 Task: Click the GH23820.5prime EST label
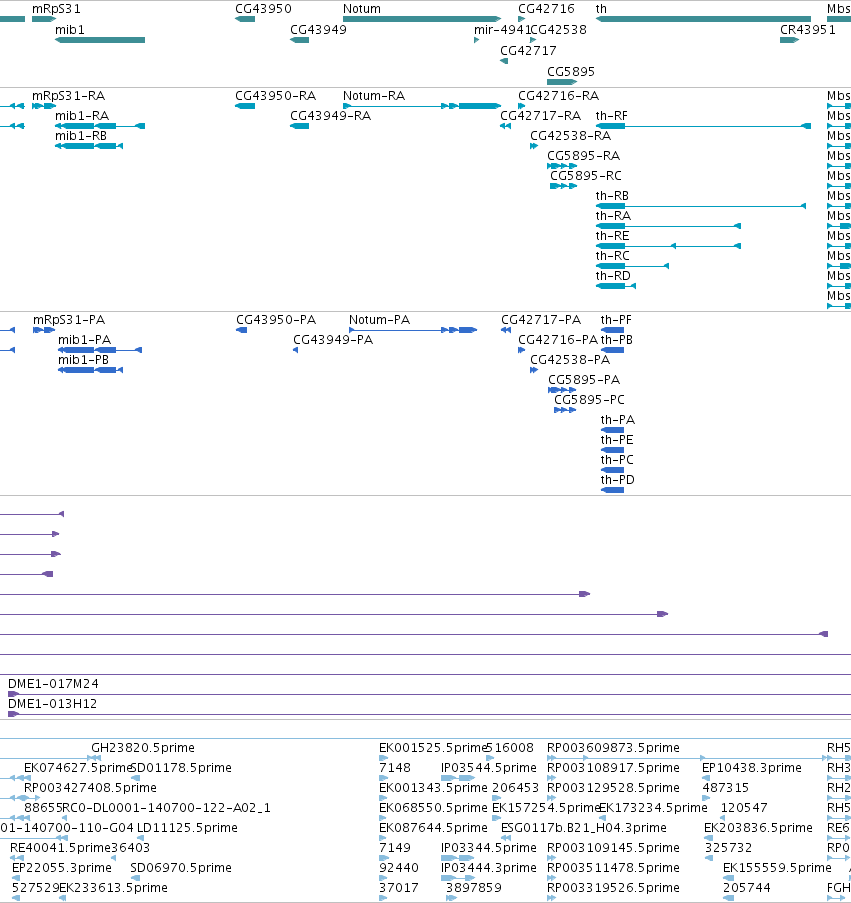pos(143,748)
